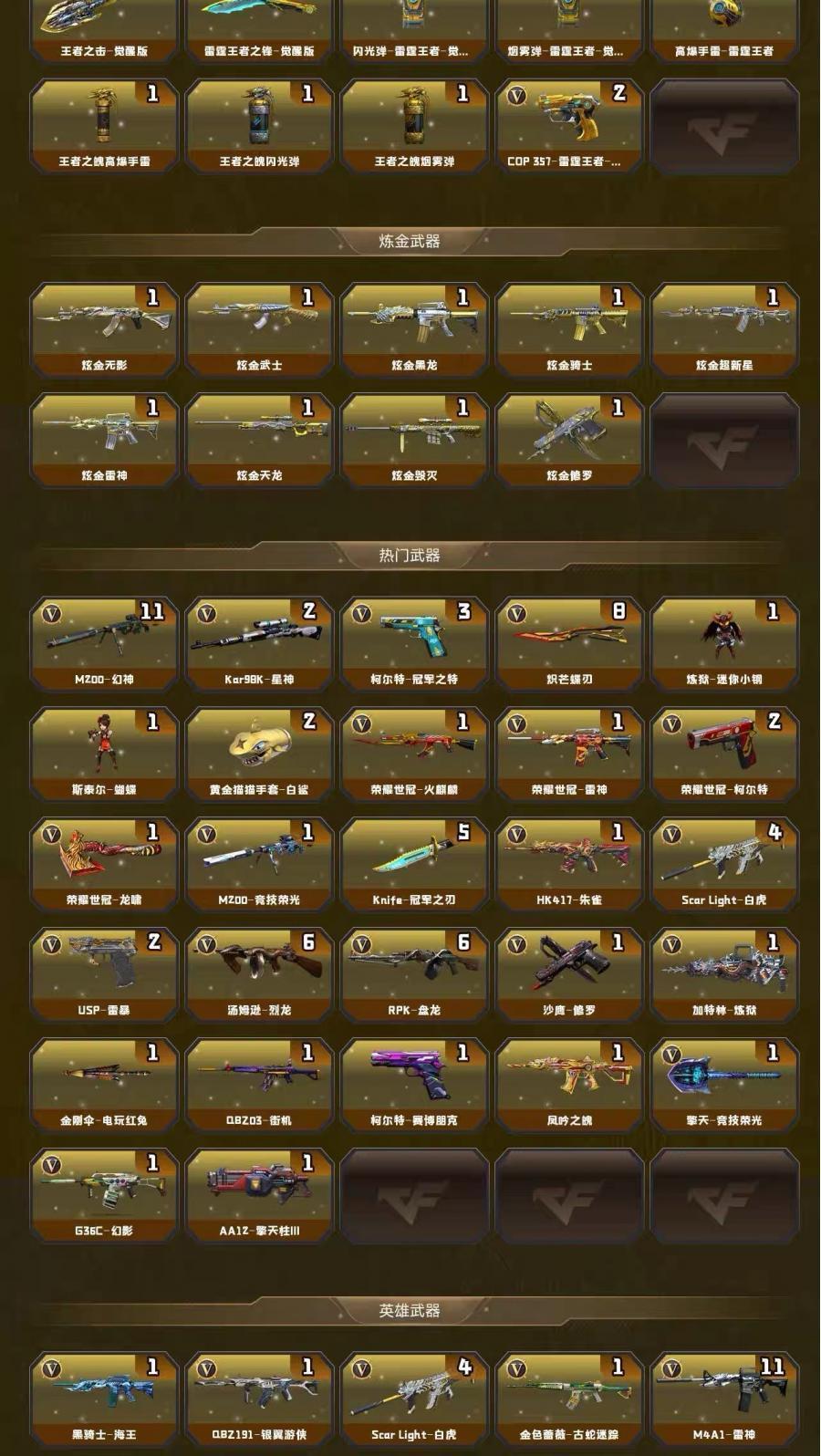Open the 黑骑士-海王 weapon card
The width and height of the screenshot is (821, 1456).
click(104, 1399)
